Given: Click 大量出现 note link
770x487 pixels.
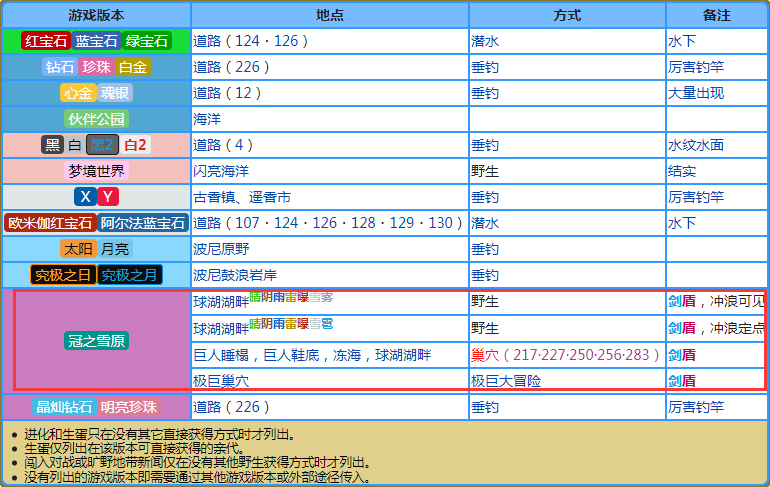Looking at the screenshot, I should pyautogui.click(x=696, y=93).
